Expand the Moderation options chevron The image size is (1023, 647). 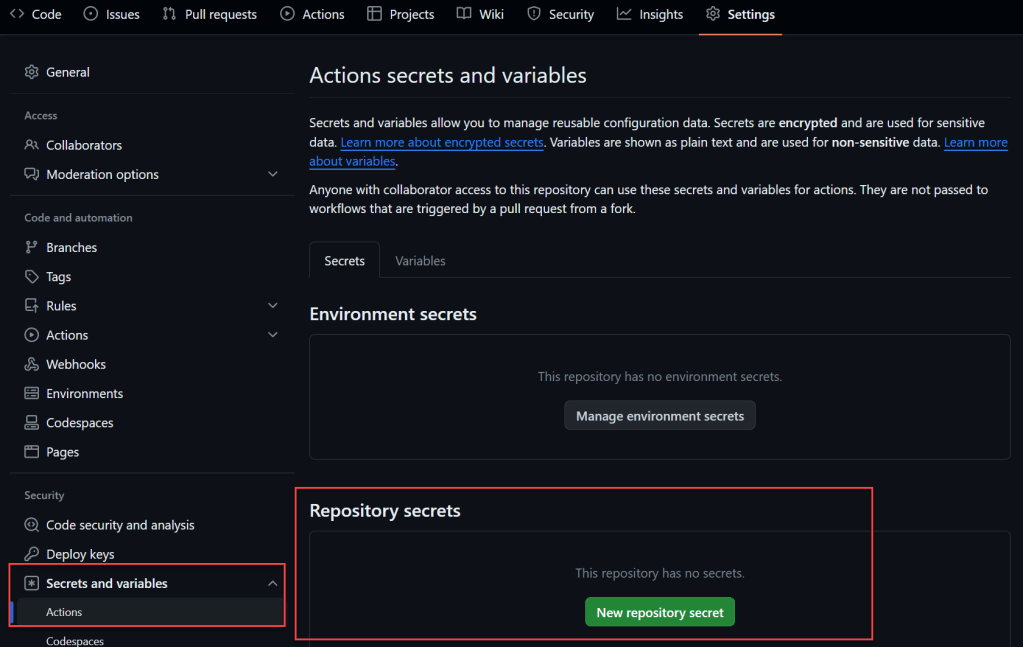pyautogui.click(x=273, y=175)
